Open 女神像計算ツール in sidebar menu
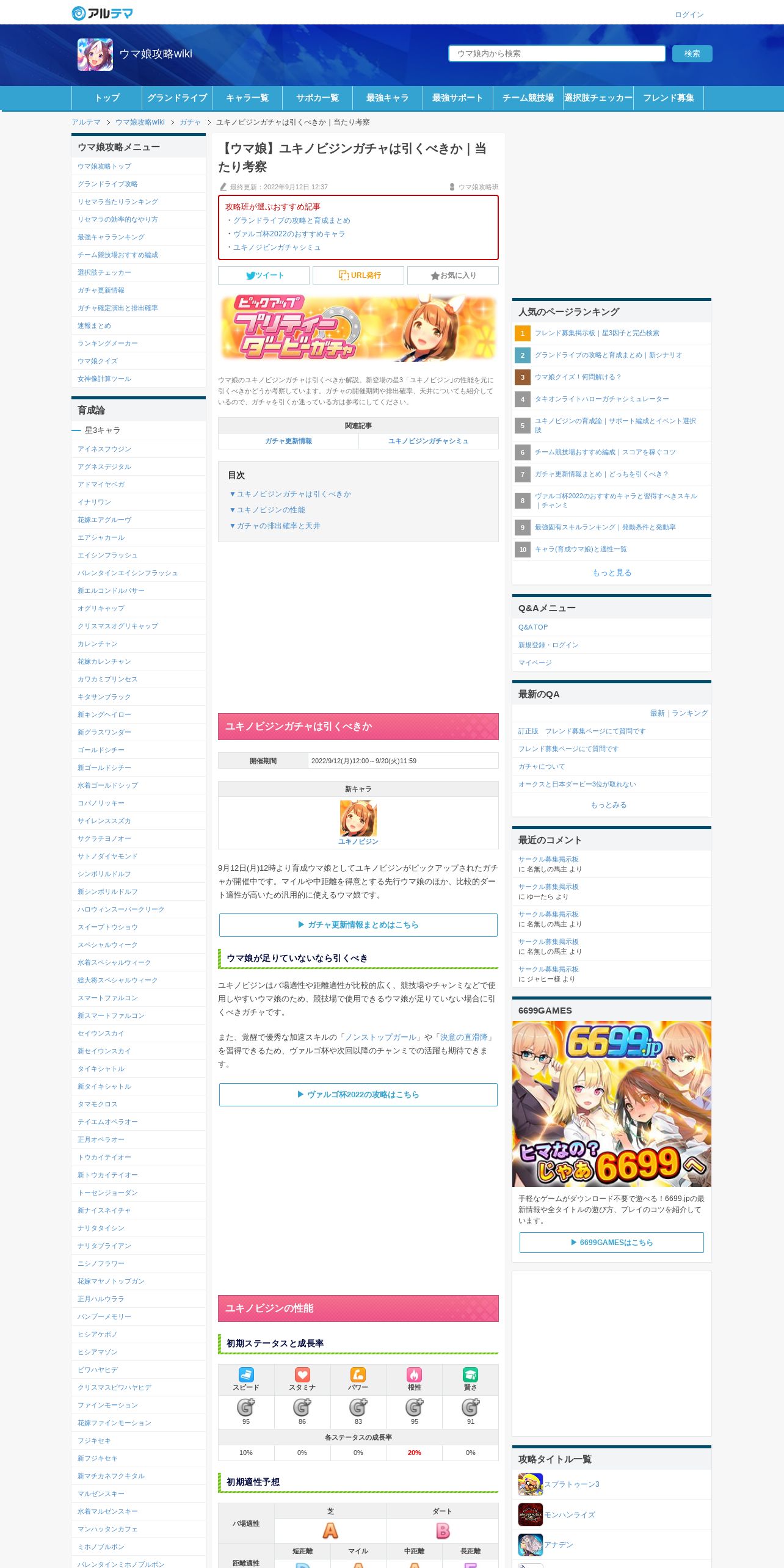Viewport: 784px width, 1568px height. pyautogui.click(x=104, y=379)
